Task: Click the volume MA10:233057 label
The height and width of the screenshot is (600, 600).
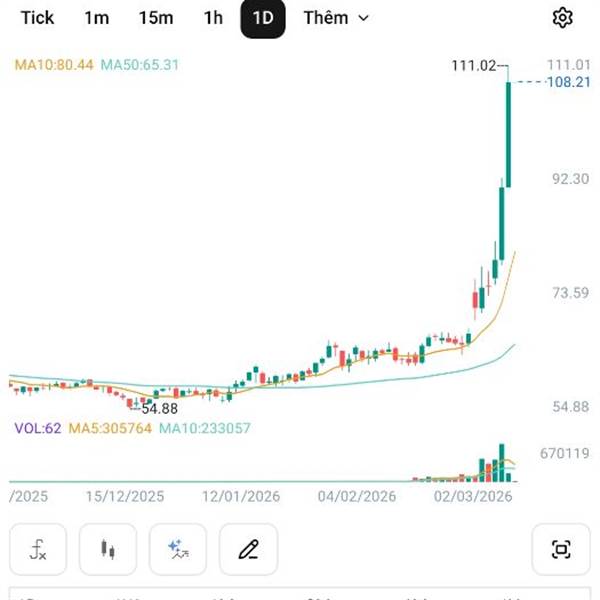Action: [x=204, y=428]
